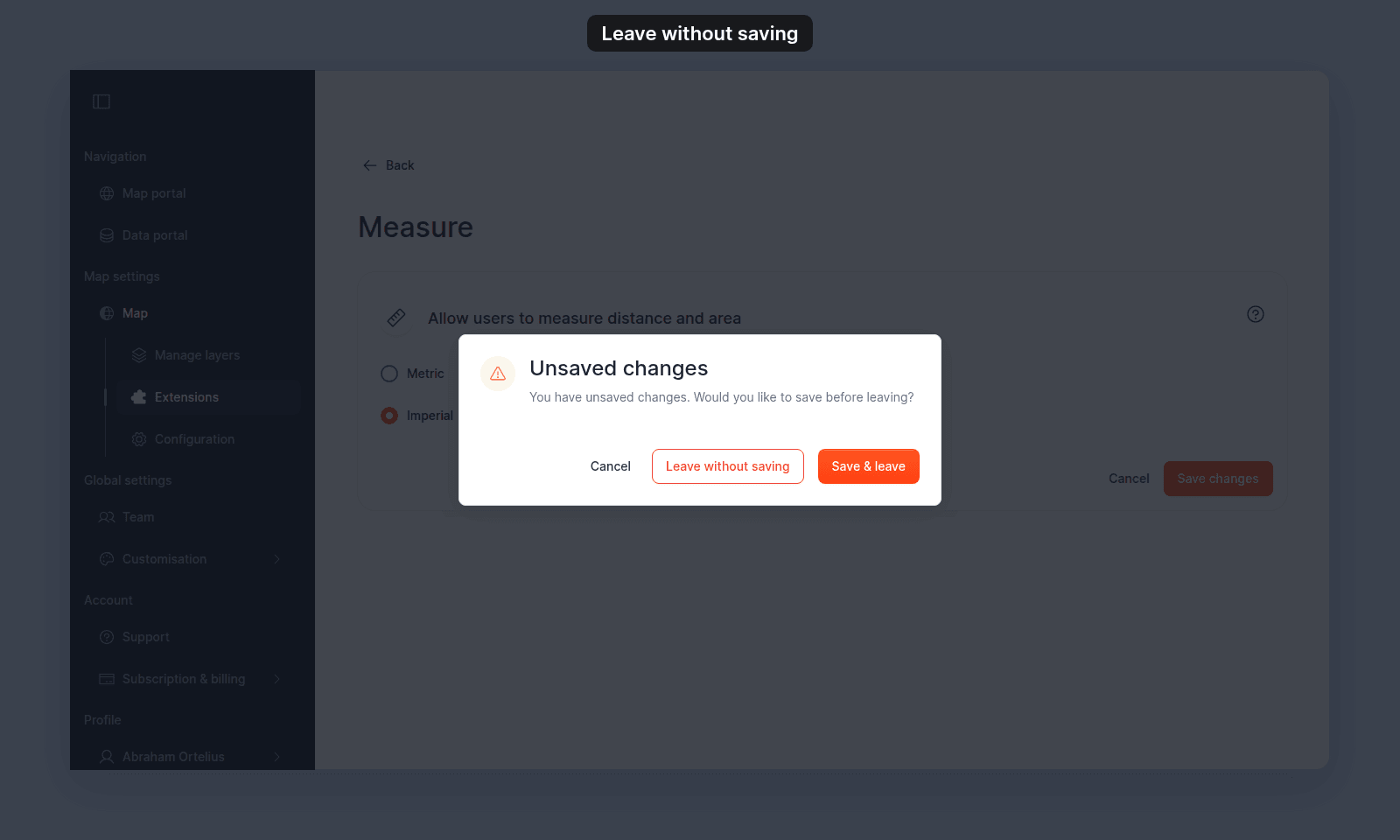Click Save & leave button

click(x=869, y=466)
